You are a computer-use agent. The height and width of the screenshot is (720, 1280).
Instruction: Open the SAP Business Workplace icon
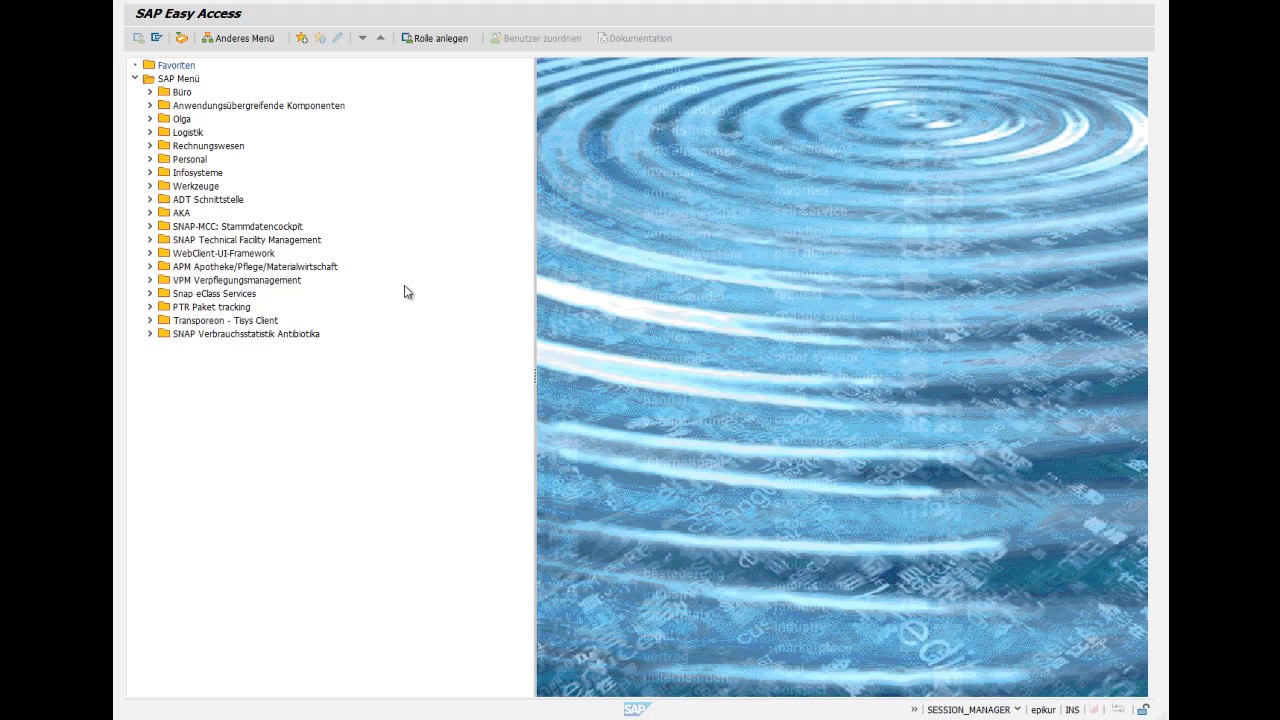(x=181, y=38)
